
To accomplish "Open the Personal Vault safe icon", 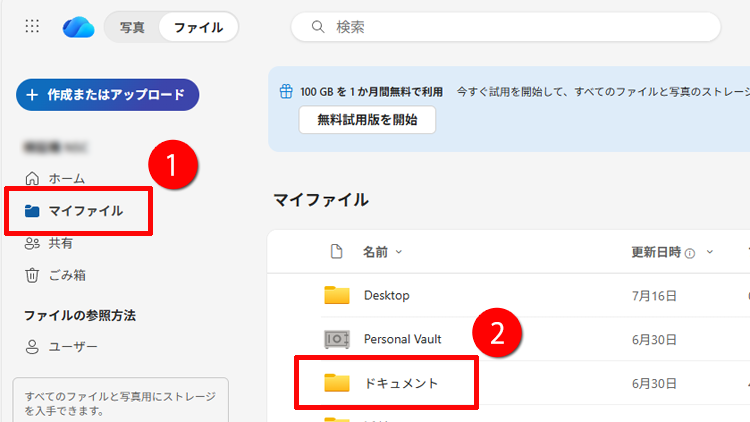I will click(337, 339).
